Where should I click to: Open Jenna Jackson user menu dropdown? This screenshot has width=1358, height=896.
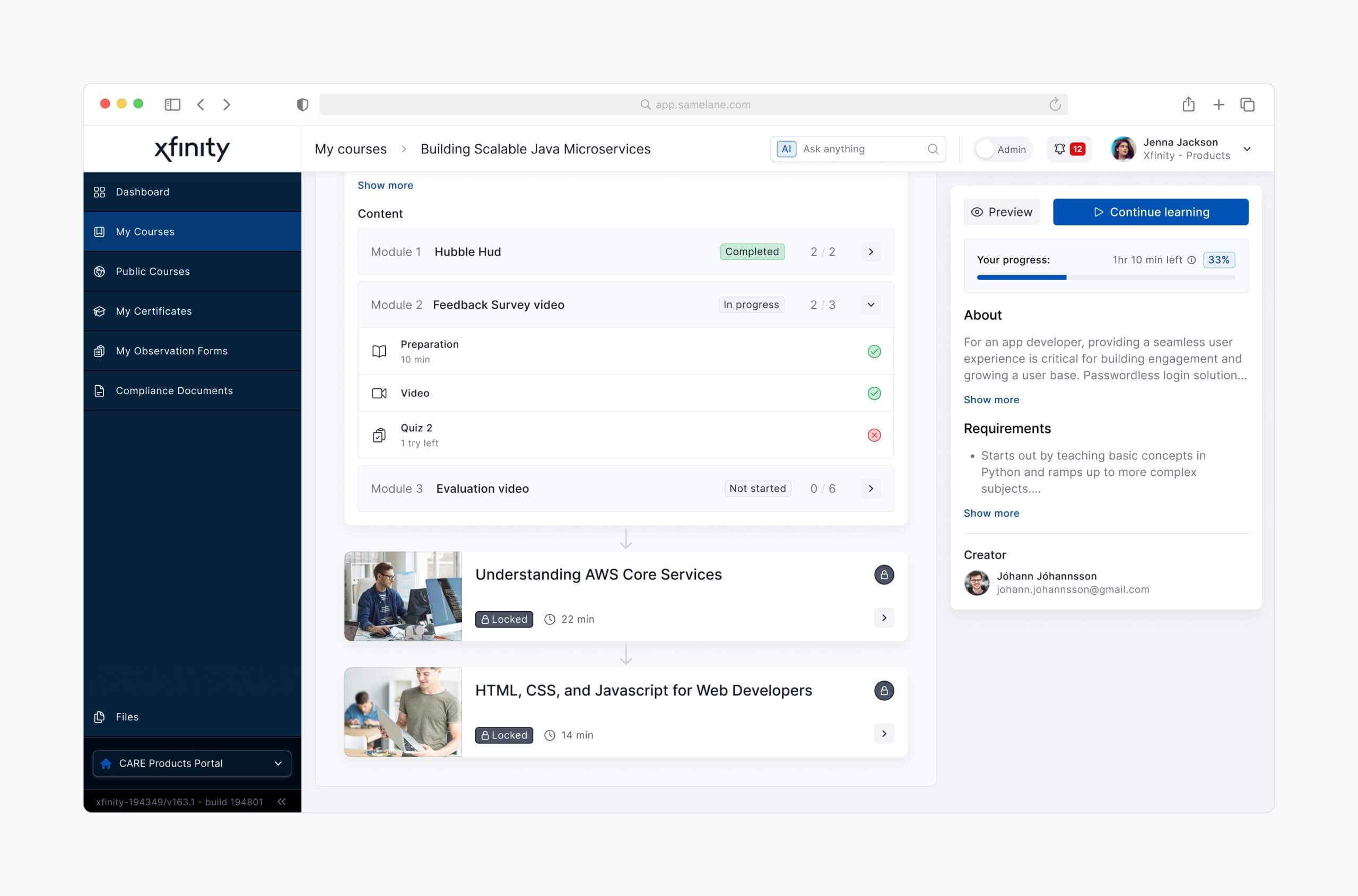coord(1247,149)
